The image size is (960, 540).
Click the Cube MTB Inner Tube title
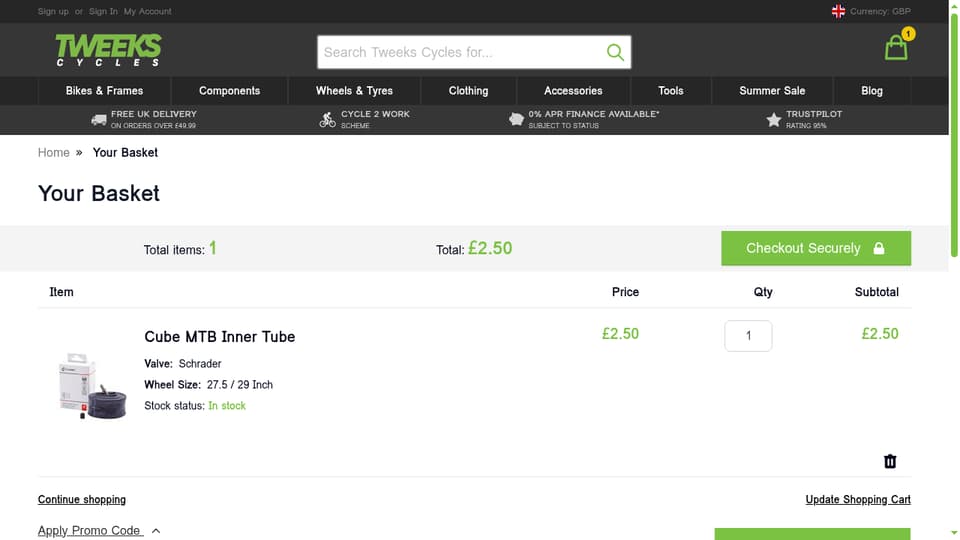[x=220, y=337]
